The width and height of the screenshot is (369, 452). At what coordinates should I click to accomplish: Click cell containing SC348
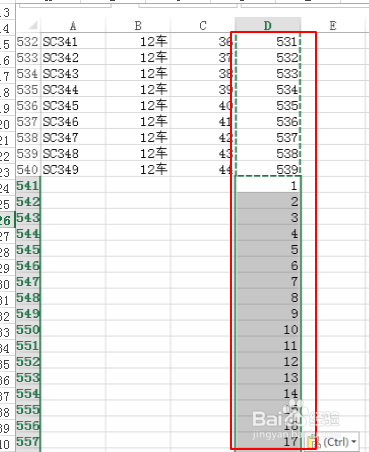tap(73, 153)
